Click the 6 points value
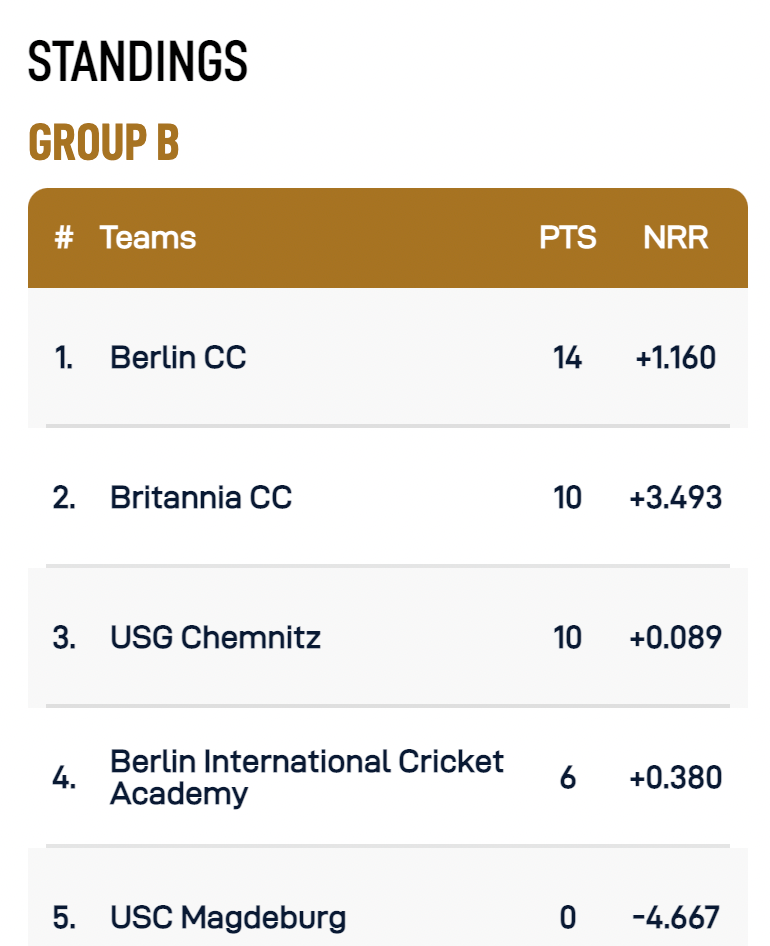770x946 pixels. tap(567, 777)
